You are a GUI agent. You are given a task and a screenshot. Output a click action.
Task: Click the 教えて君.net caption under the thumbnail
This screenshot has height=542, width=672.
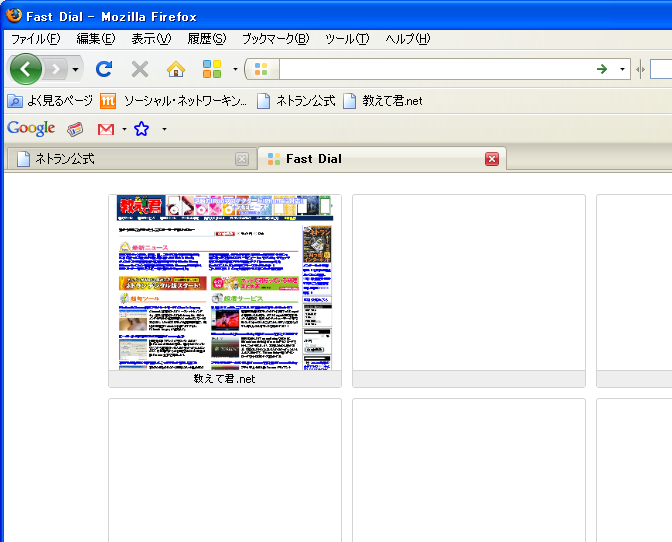coord(225,379)
